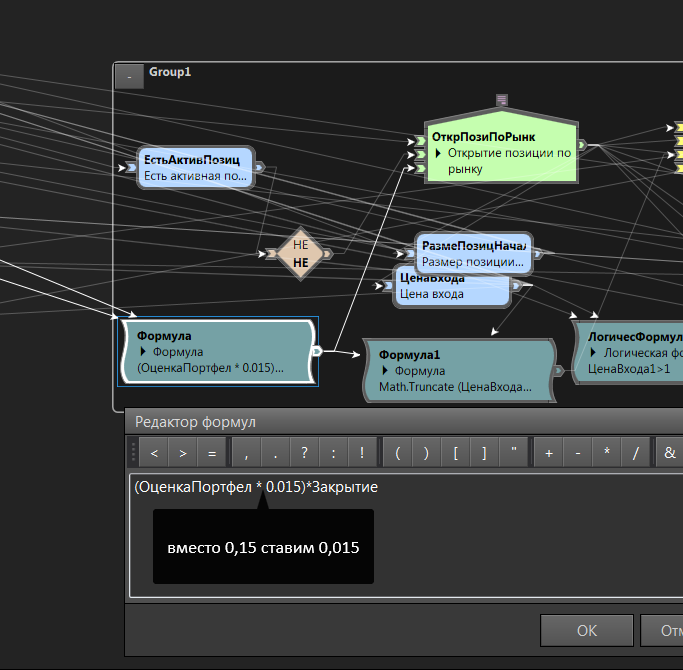Insert the exclamation mark operator
The height and width of the screenshot is (670, 683).
pyautogui.click(x=362, y=453)
